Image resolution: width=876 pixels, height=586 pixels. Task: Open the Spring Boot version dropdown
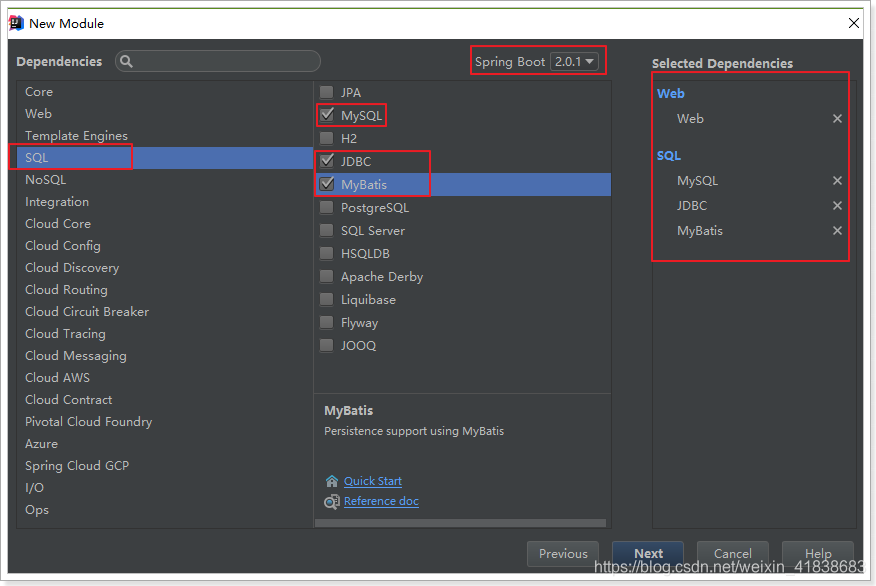pos(574,61)
